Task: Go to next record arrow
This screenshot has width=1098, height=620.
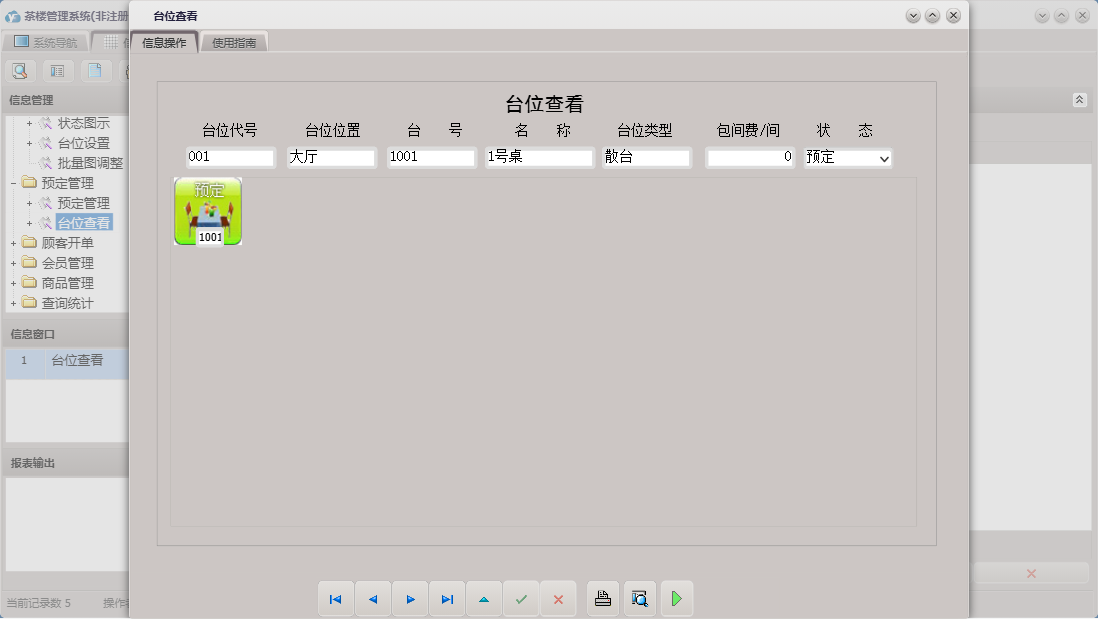Action: [x=410, y=599]
